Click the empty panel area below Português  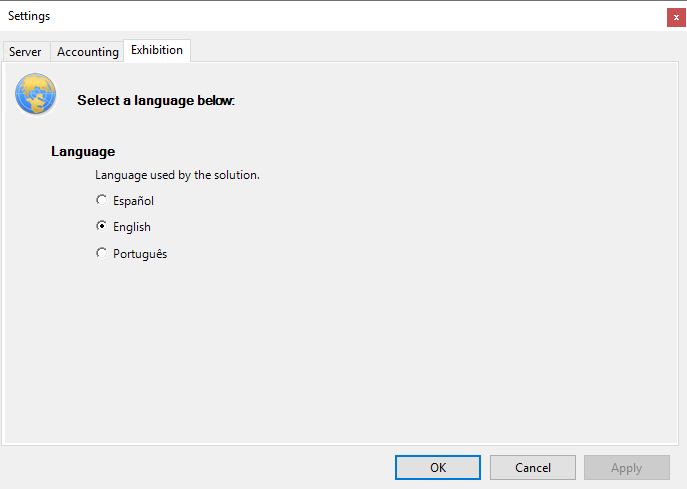(x=340, y=350)
